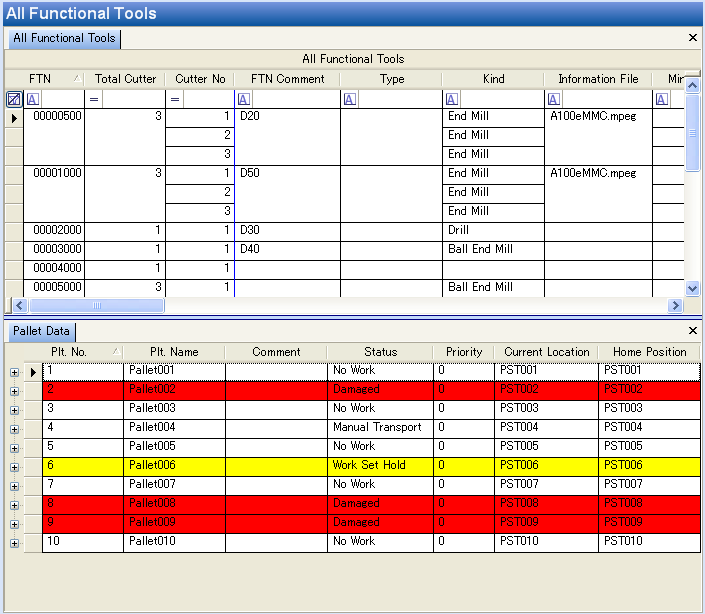
Task: Open Cutter No equals filter operator
Action: click(175, 99)
